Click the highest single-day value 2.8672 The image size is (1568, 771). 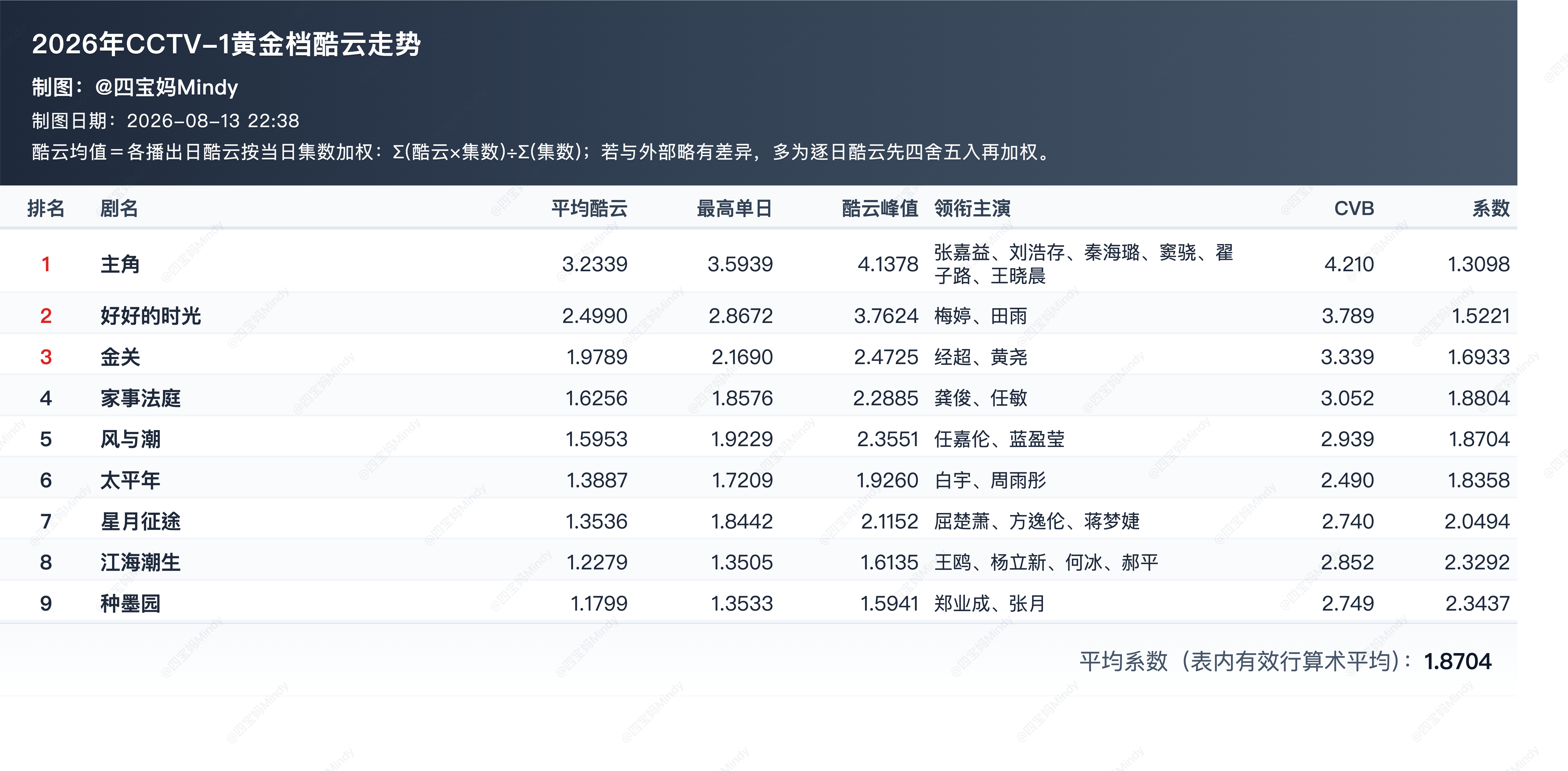[741, 316]
